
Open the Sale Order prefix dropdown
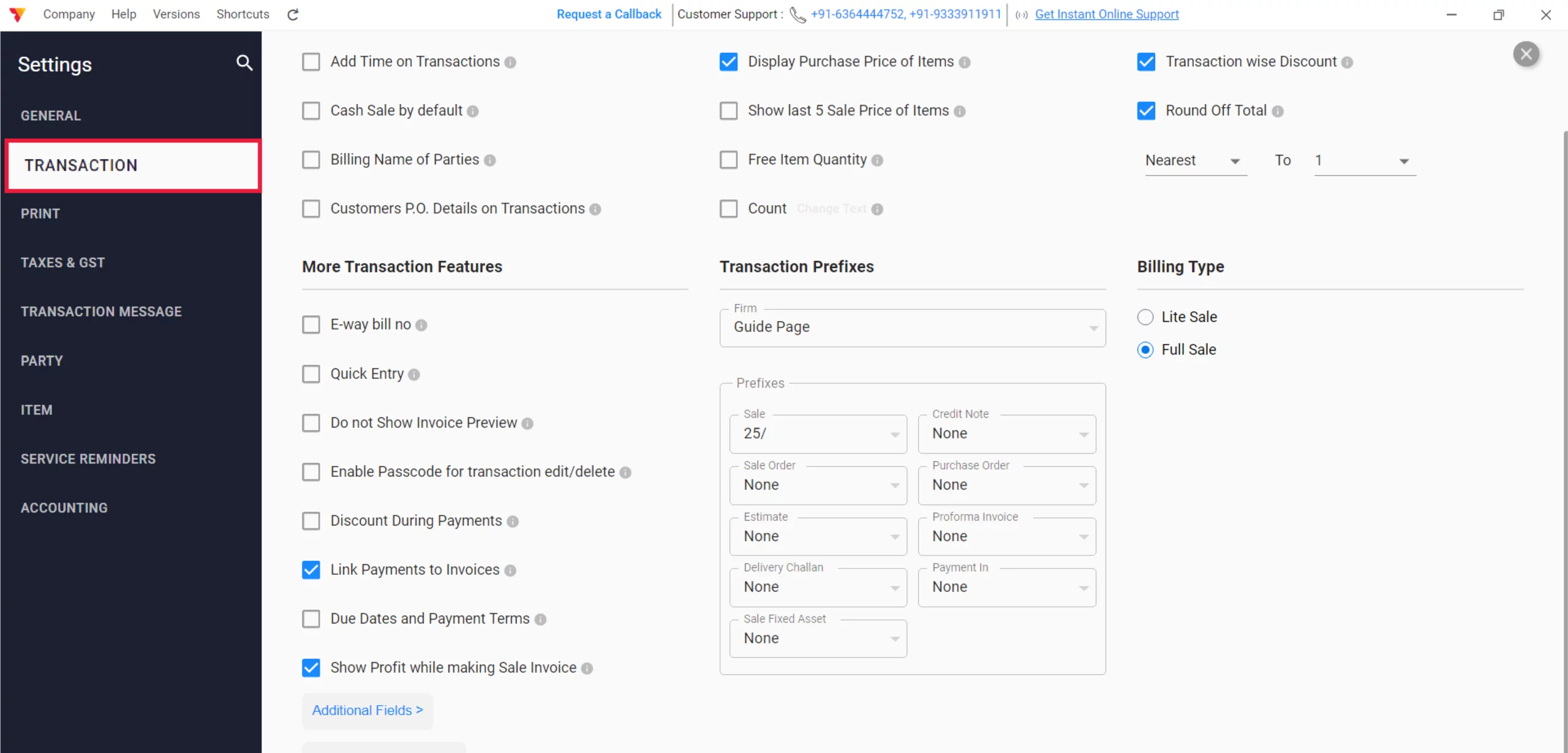(818, 485)
